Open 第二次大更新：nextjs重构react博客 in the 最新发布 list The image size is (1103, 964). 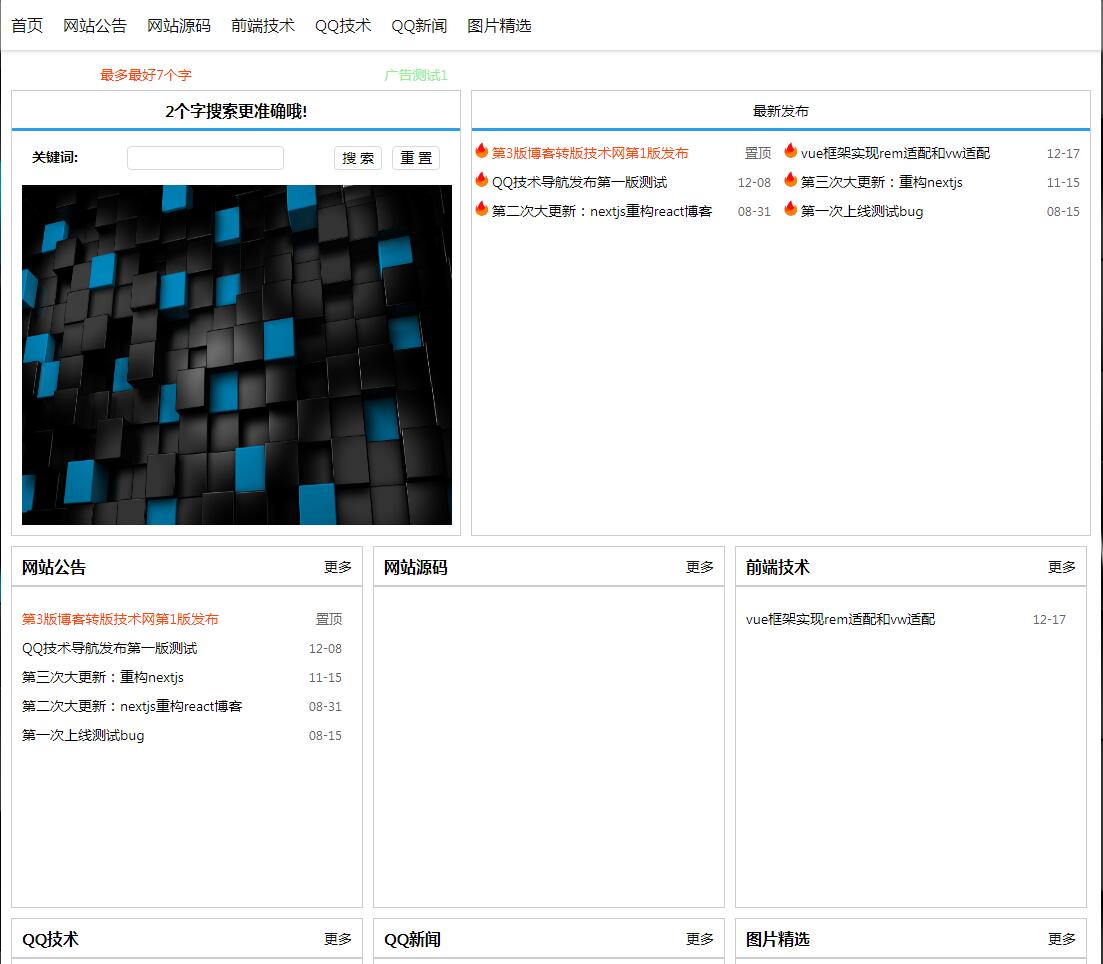pos(602,211)
